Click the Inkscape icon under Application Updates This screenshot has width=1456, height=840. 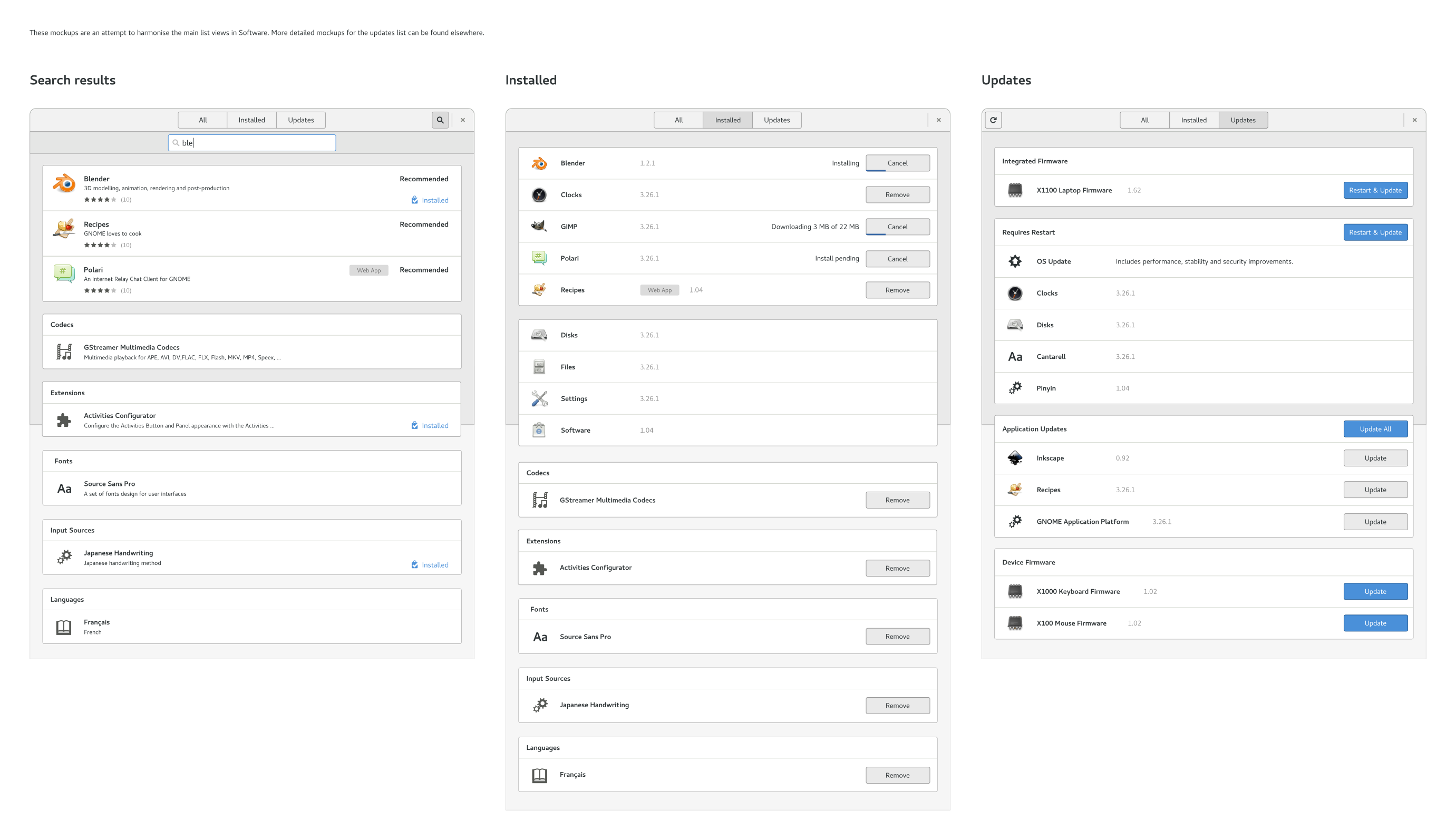[1015, 458]
